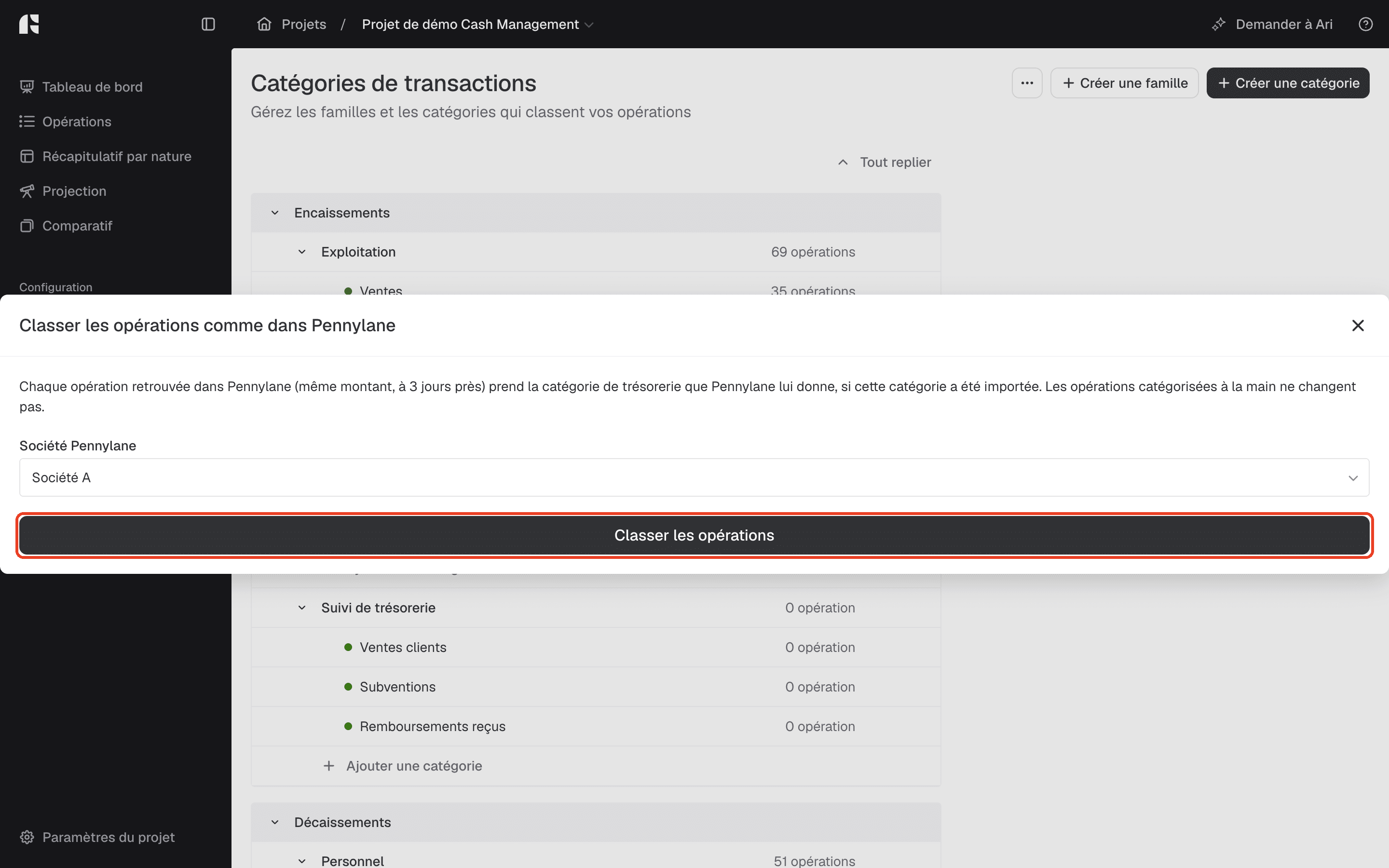
Task: Click the green dot beside Subventions
Action: (x=348, y=687)
